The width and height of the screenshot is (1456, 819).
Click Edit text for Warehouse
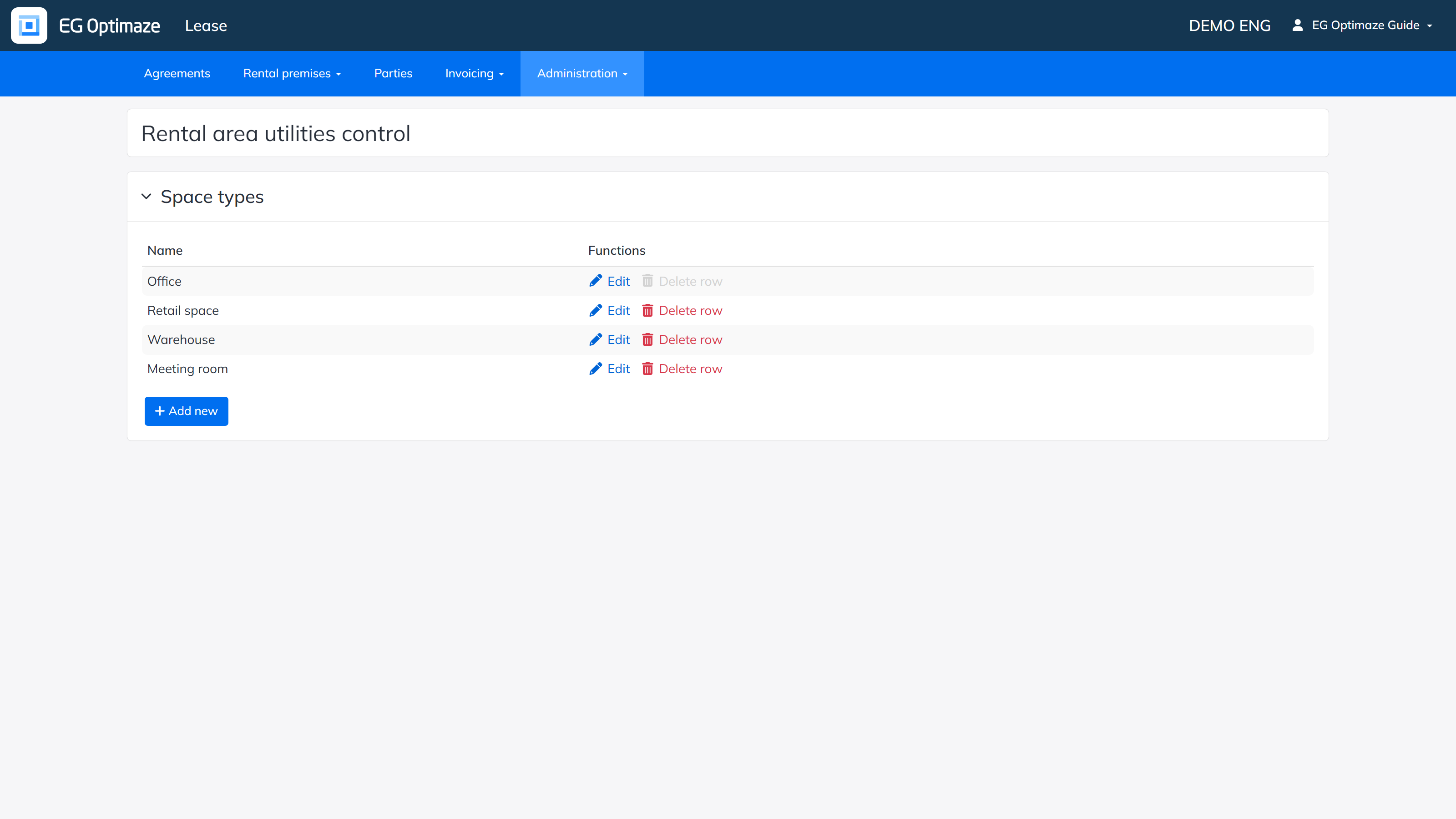[x=618, y=339]
